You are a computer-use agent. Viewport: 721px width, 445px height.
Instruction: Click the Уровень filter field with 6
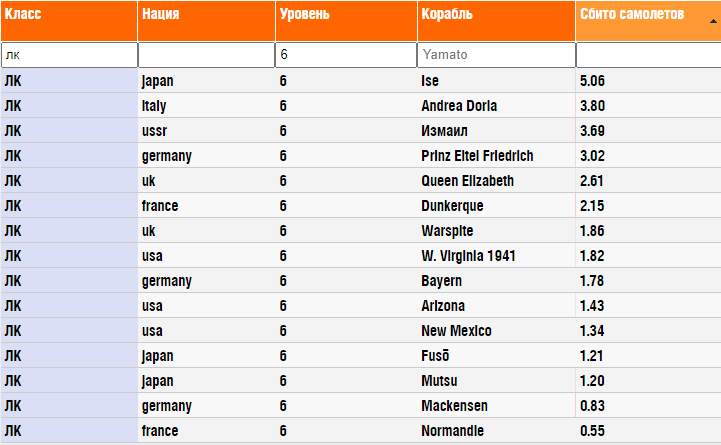coord(346,55)
